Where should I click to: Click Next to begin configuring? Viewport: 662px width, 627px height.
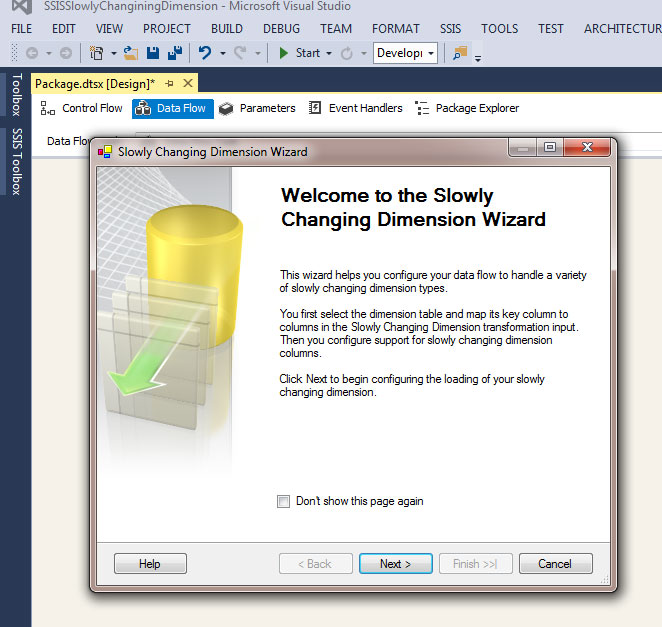[396, 564]
